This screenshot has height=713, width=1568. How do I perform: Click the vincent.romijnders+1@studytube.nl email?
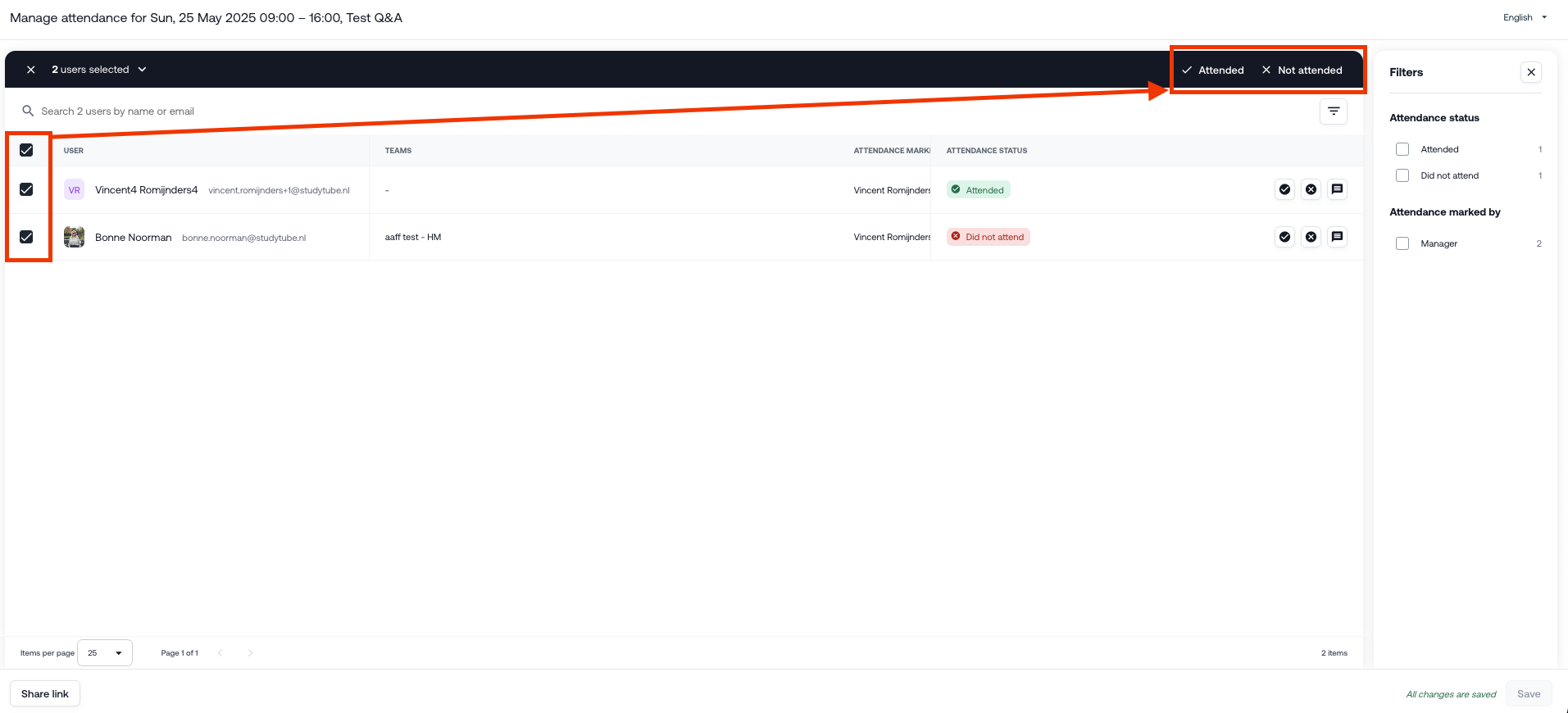[279, 190]
